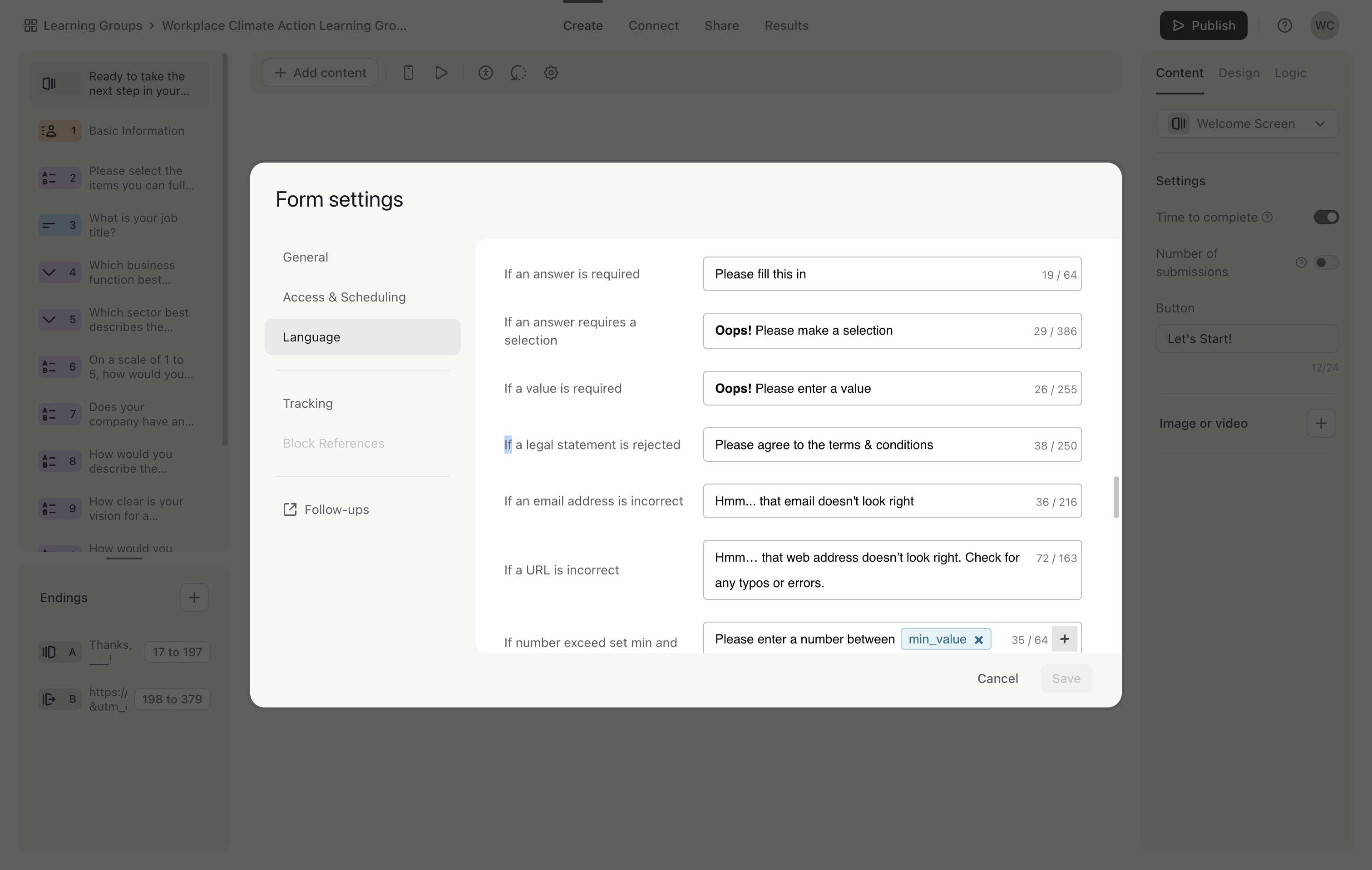
Task: Switch to the Share tab
Action: pos(721,25)
